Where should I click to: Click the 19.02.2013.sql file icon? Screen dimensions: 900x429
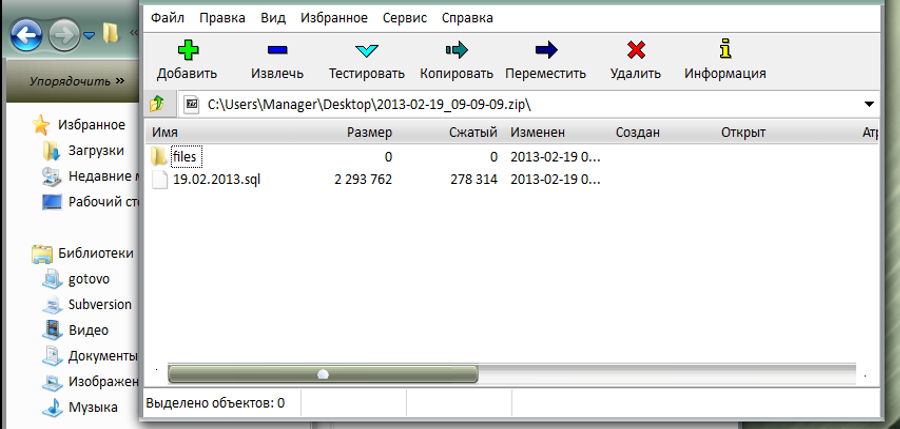159,180
